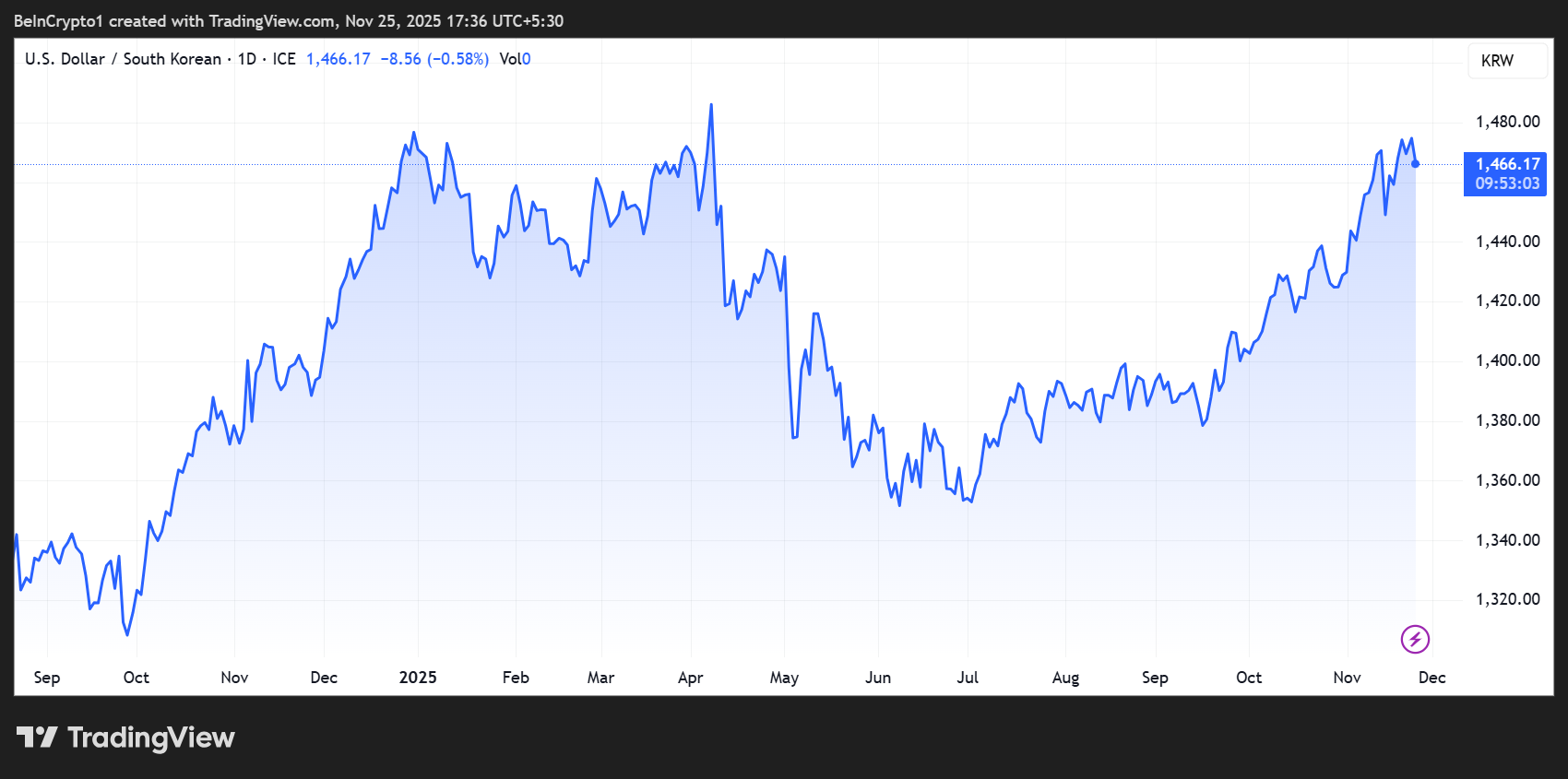
Task: Click the ICE exchange label
Action: (284, 59)
